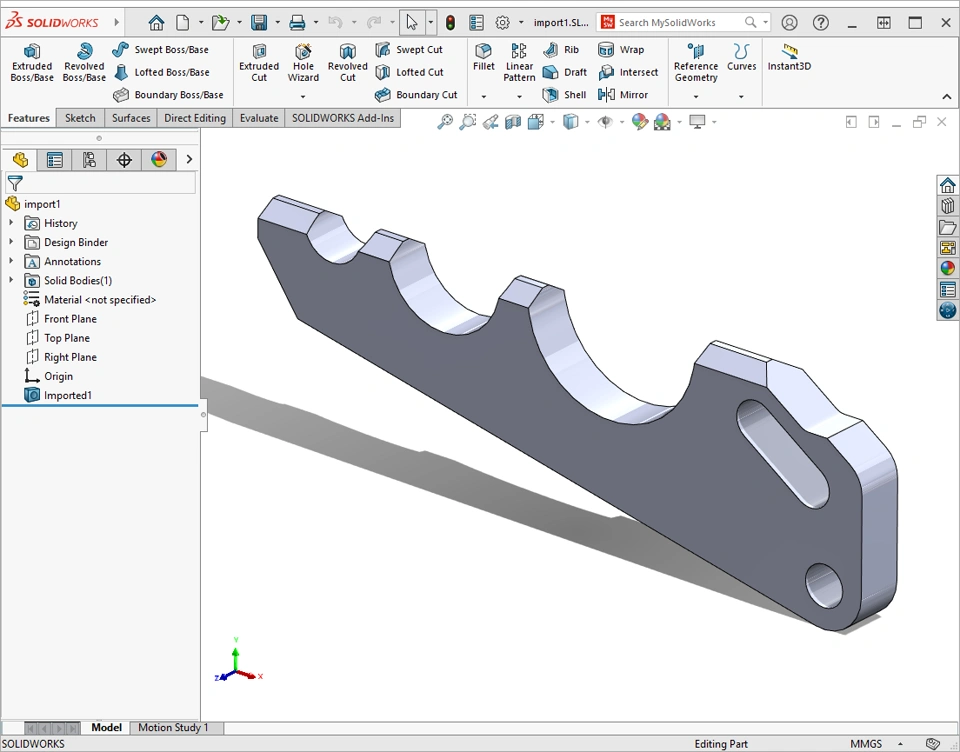Click the Rebuild traffic light icon
Viewport: 960px width, 752px height.
pyautogui.click(x=450, y=23)
